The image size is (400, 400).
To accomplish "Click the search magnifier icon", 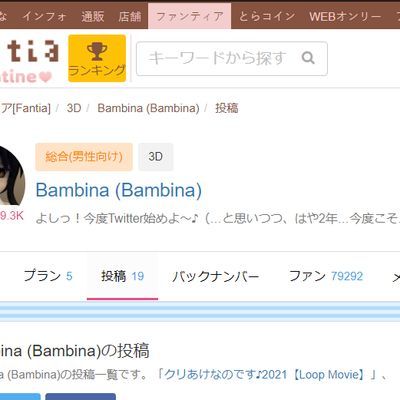I will 308,58.
